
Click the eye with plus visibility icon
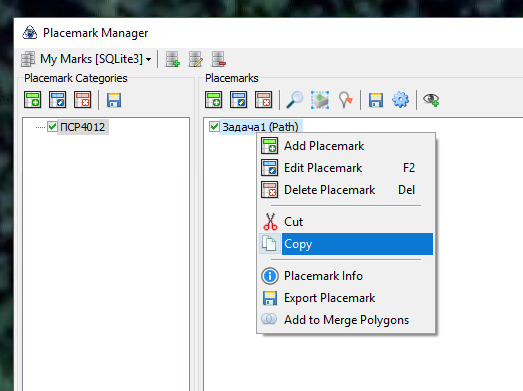coord(431,100)
